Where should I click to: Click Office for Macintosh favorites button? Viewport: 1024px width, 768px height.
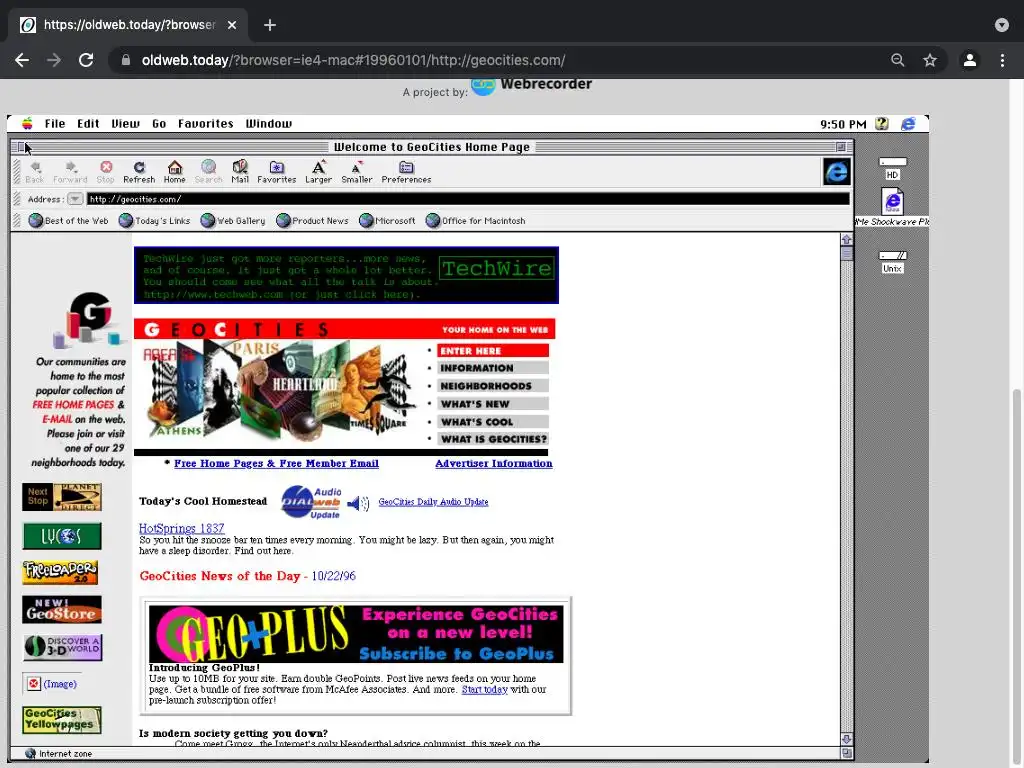tap(475, 221)
